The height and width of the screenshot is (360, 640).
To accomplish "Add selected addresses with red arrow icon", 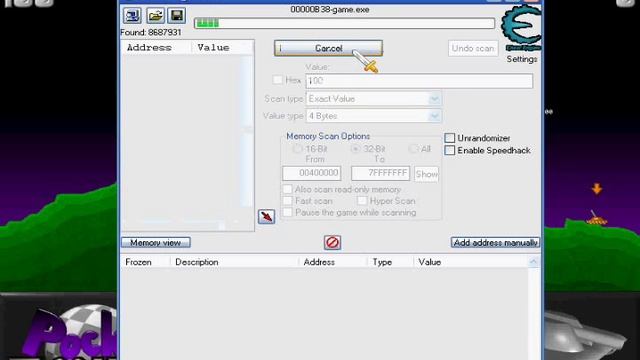I will tap(266, 216).
